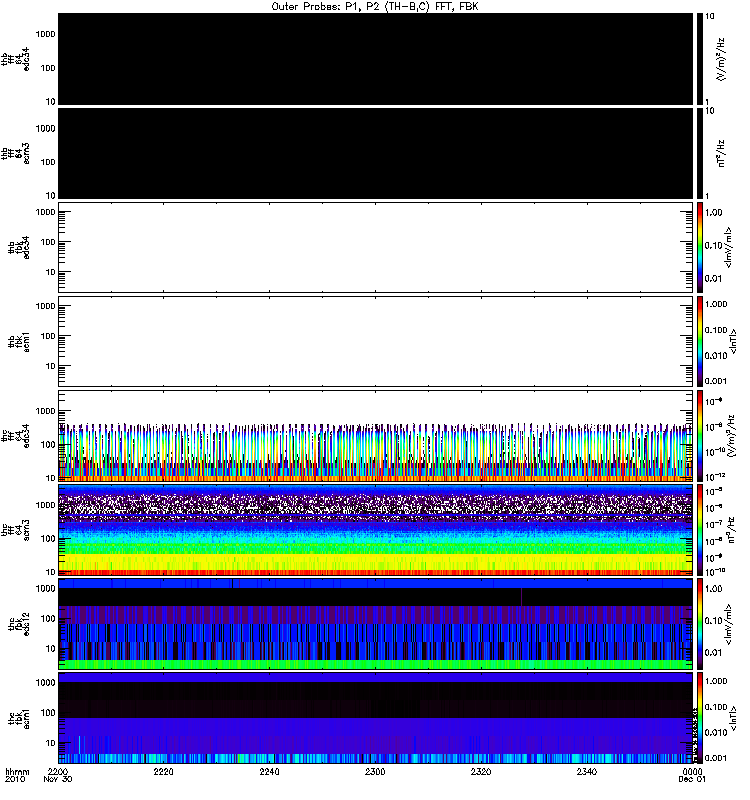Image resolution: width=750 pixels, height=800 pixels.
Task: Click the 0.001 color scale value of thb fbk scm1
Action: click(716, 381)
